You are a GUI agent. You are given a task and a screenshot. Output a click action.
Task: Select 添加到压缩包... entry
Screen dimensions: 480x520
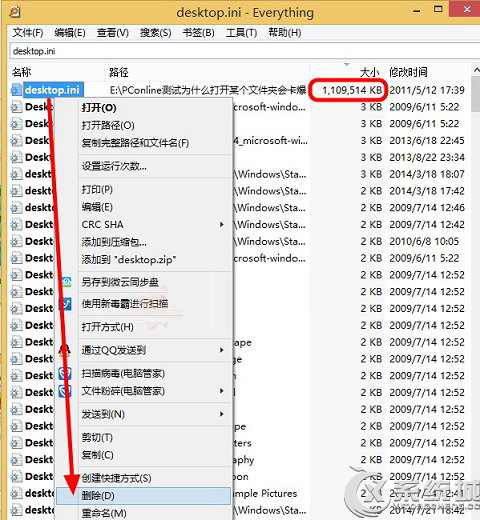coord(114,242)
